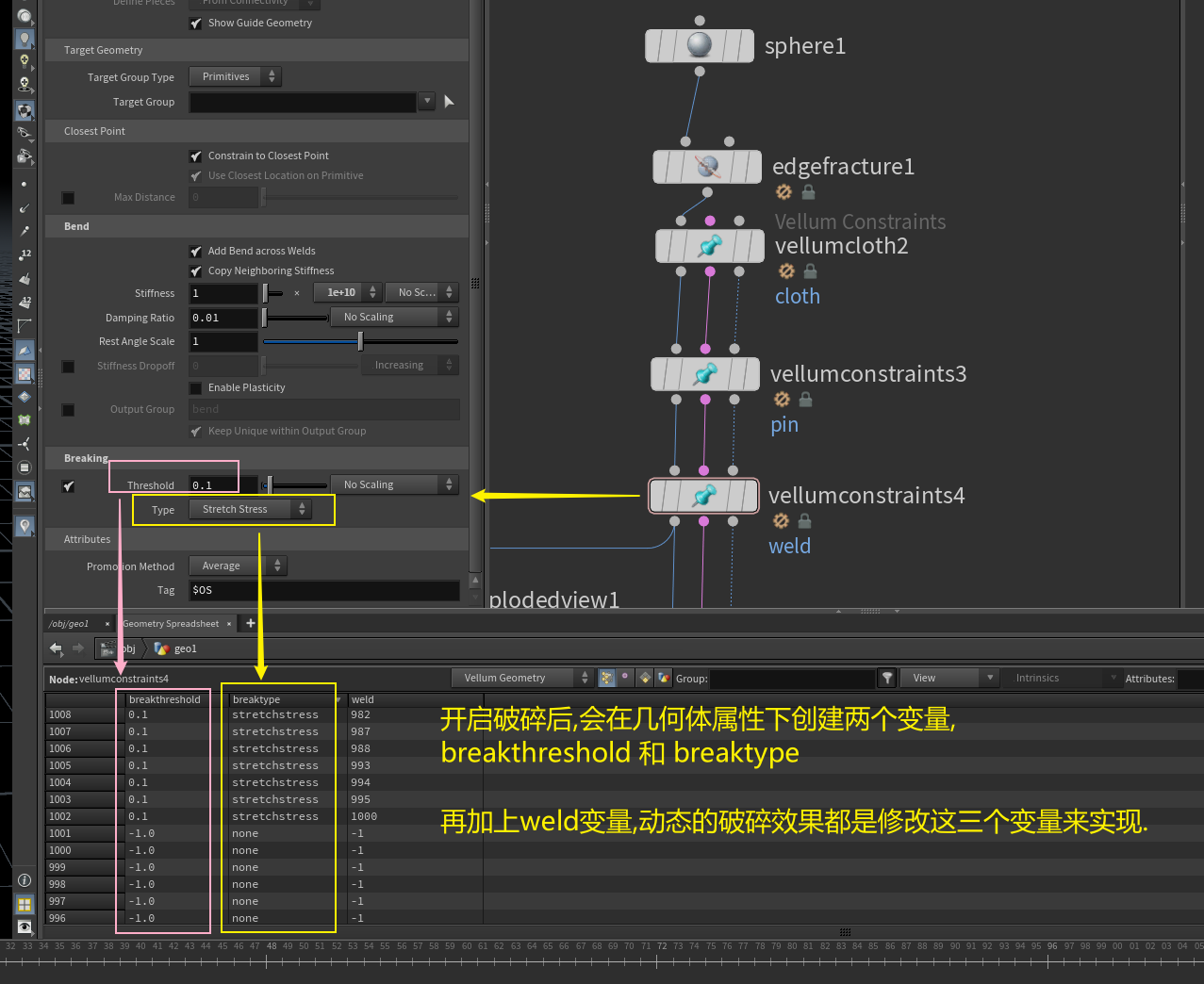Select the vellumcloth2 node in network

point(710,246)
